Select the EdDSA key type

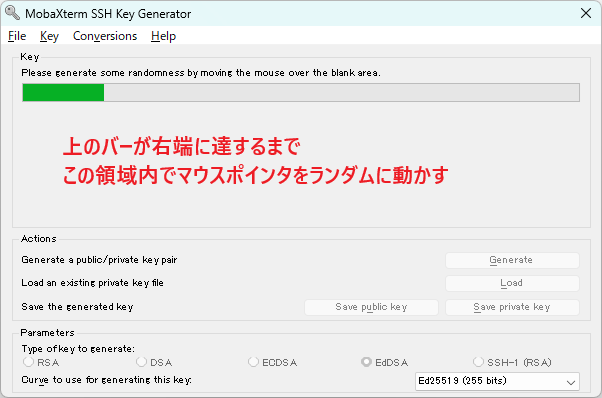[384, 362]
